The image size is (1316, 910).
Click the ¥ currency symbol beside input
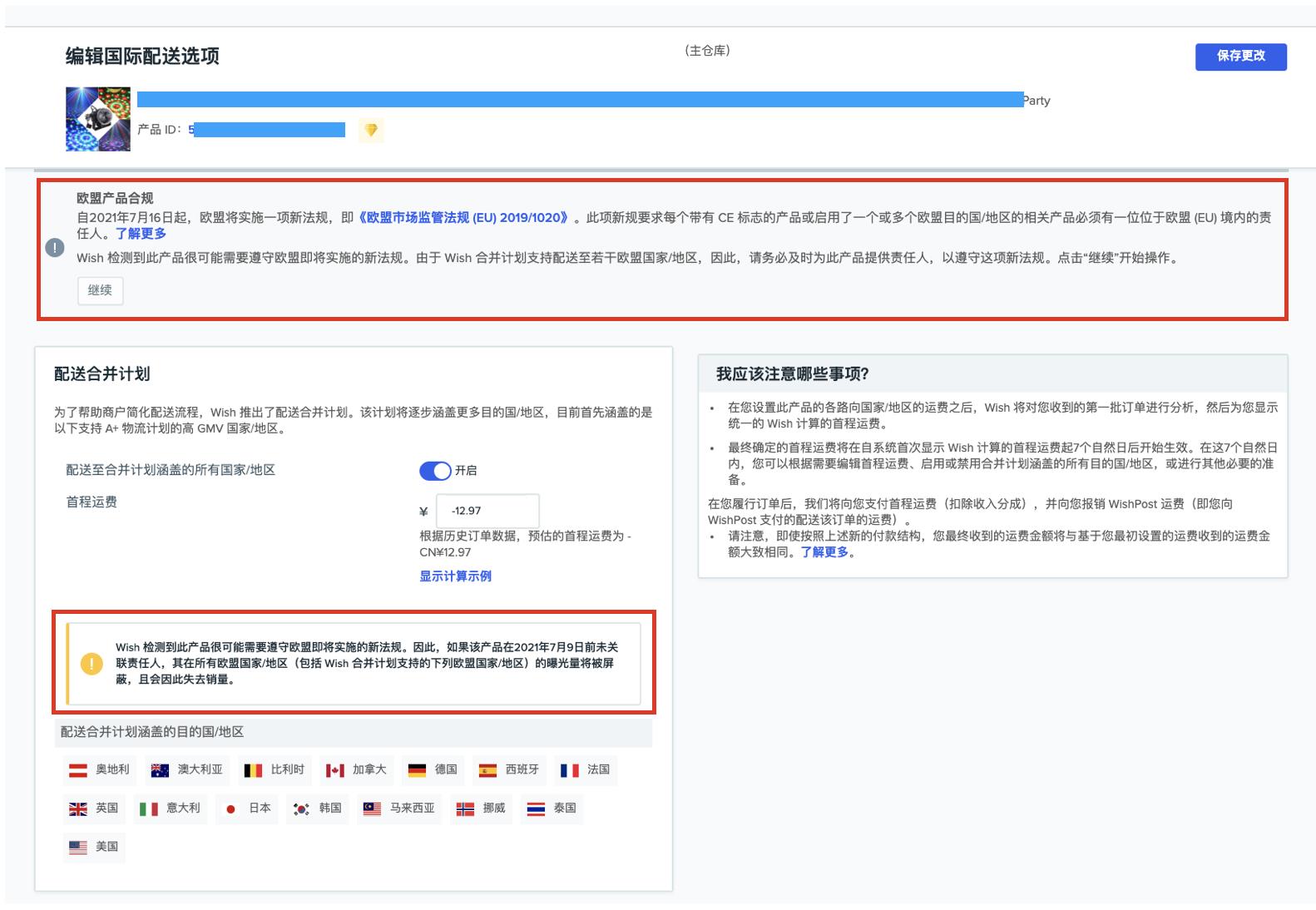coord(423,512)
